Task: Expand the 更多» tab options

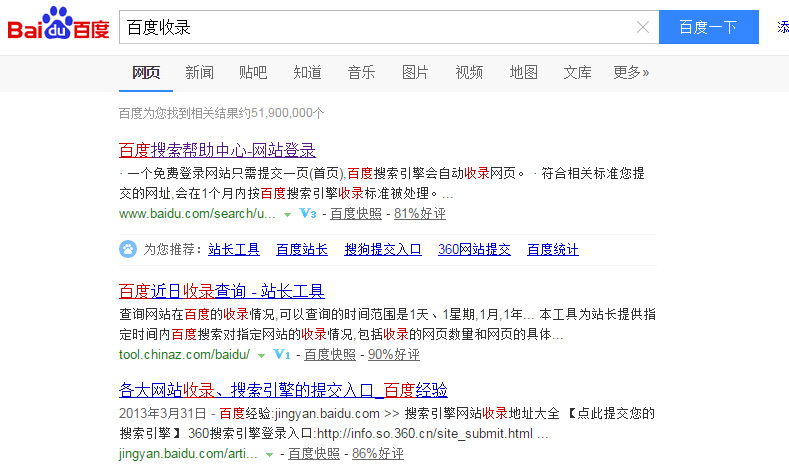Action: (631, 72)
